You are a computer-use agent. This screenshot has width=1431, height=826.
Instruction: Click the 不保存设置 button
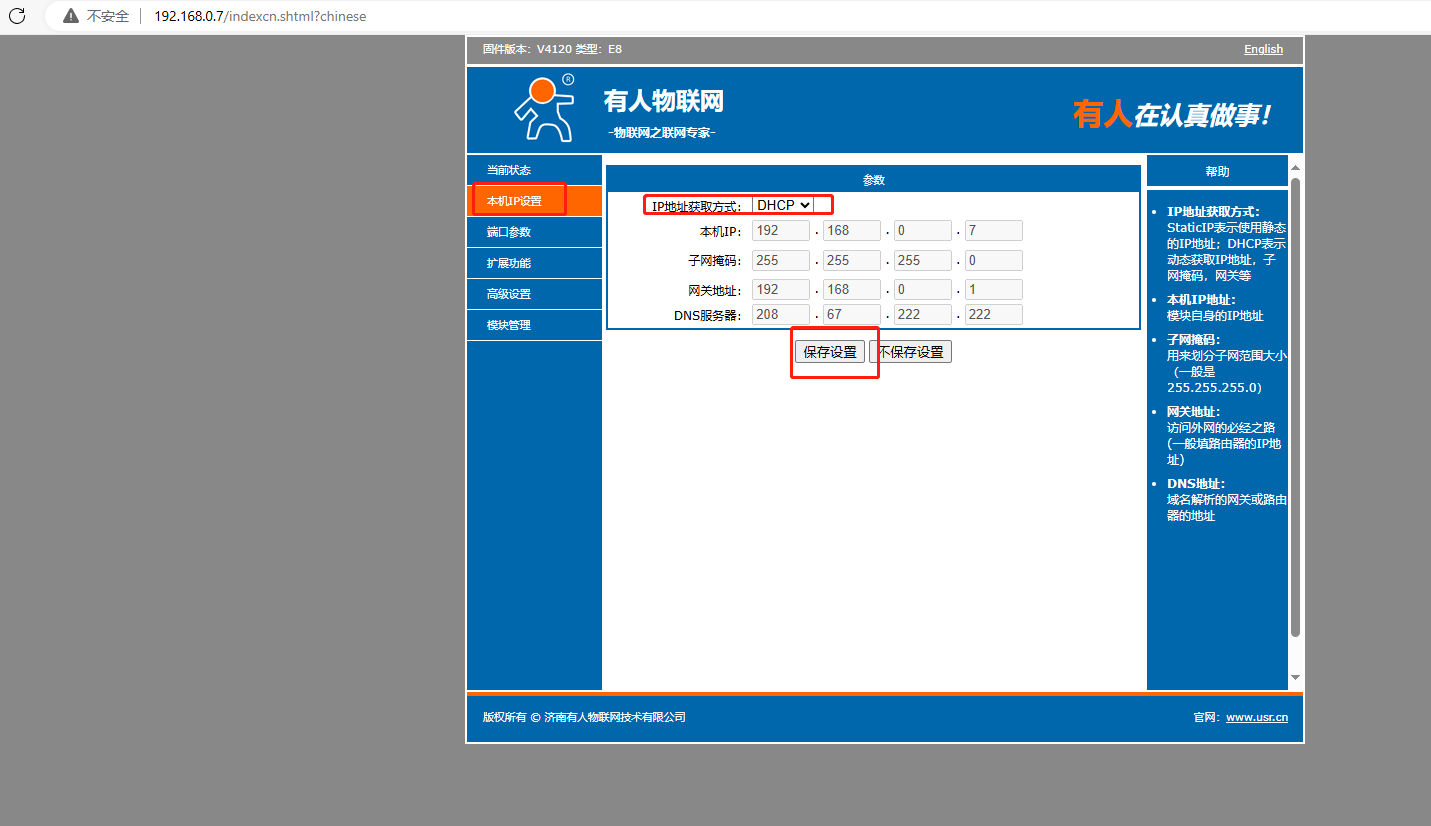(x=910, y=352)
